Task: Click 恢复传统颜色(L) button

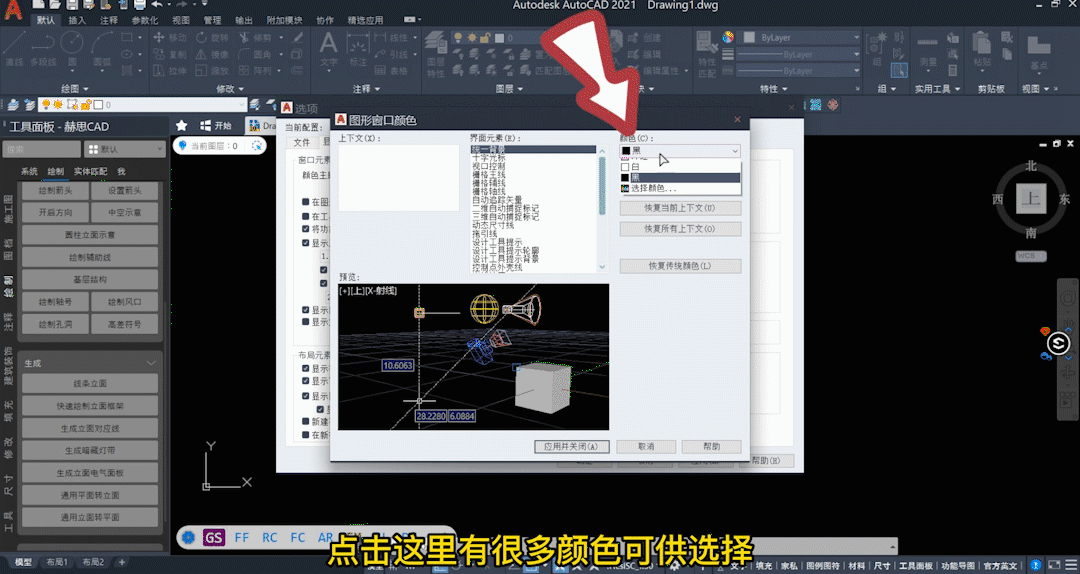Action: [x=680, y=265]
